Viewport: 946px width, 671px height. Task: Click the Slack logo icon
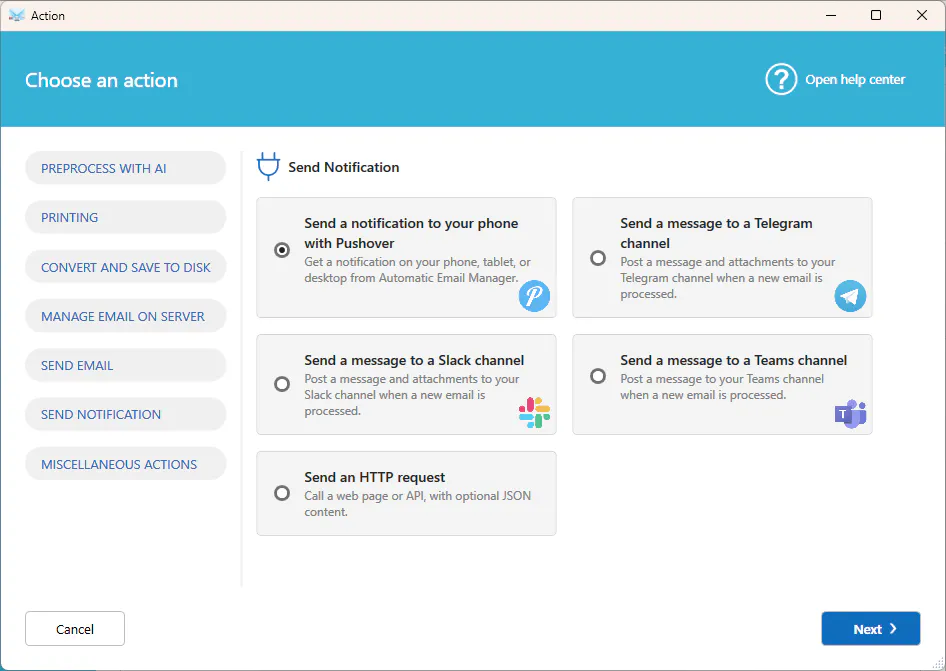[x=534, y=413]
